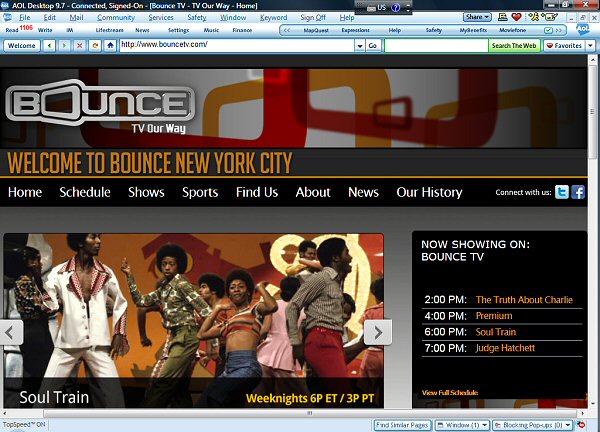Viewport: 600px width, 432px height.
Task: Show previous slide with the left carousel arrow
Action: pyautogui.click(x=11, y=333)
